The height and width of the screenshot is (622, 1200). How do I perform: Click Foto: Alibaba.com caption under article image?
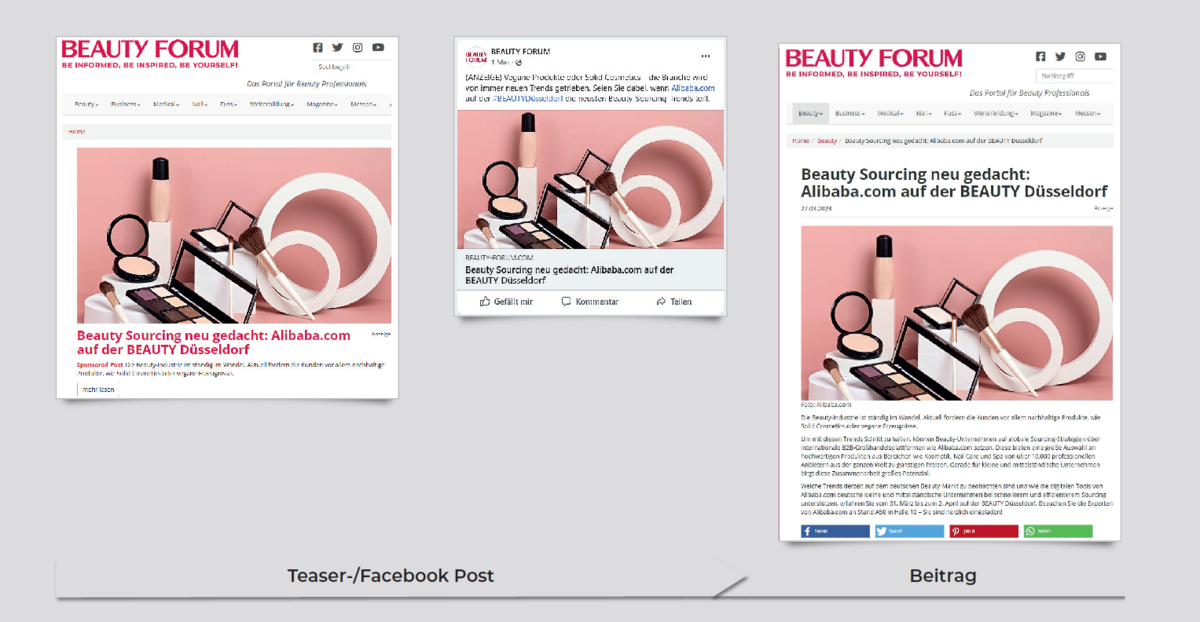tap(826, 405)
